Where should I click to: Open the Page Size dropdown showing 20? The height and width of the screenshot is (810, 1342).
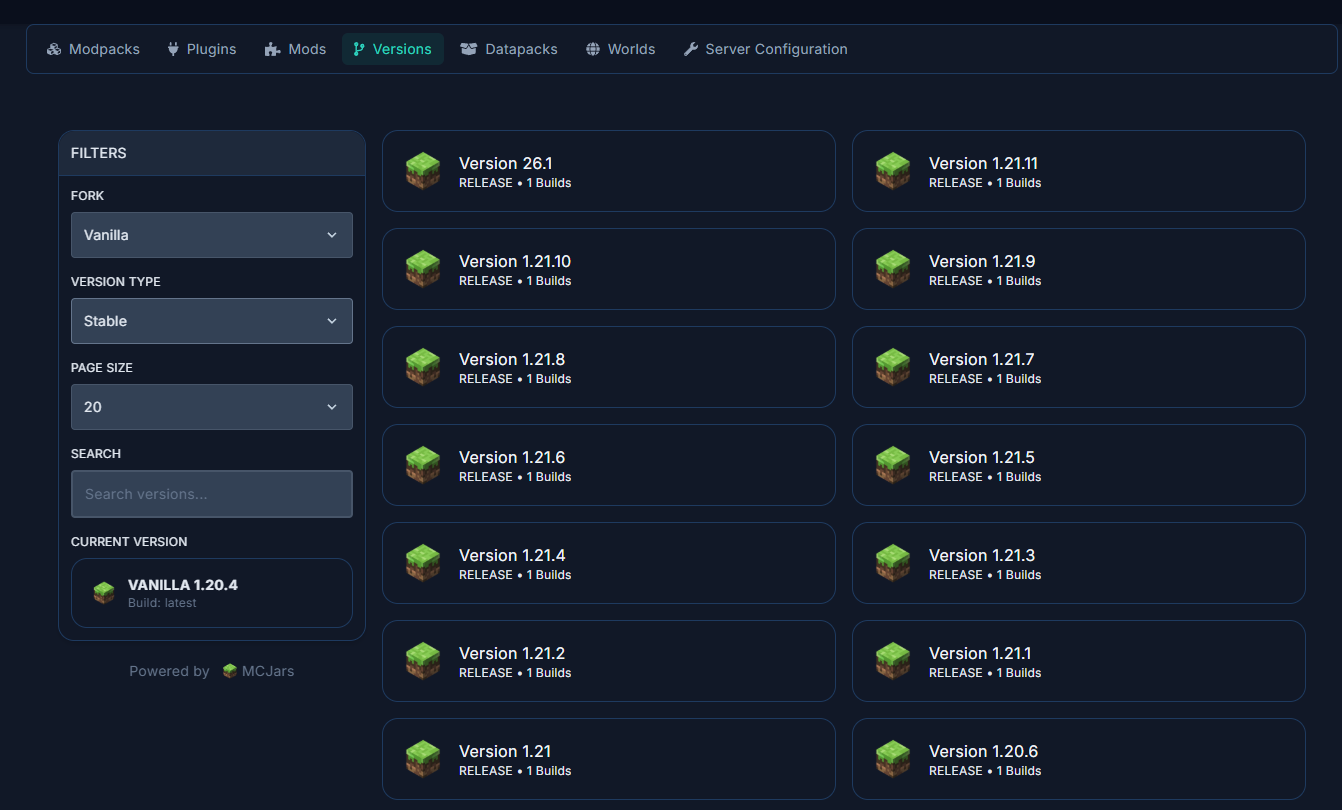coord(212,407)
